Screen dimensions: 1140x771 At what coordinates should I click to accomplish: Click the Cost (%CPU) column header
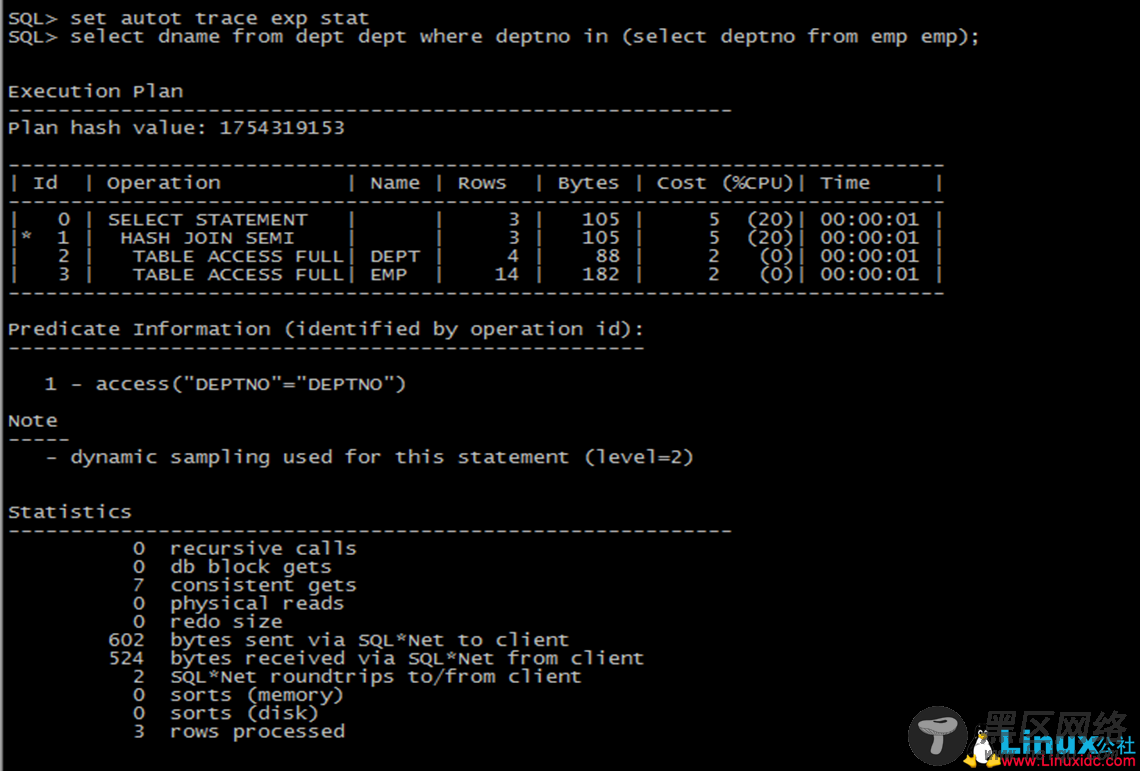coord(724,183)
